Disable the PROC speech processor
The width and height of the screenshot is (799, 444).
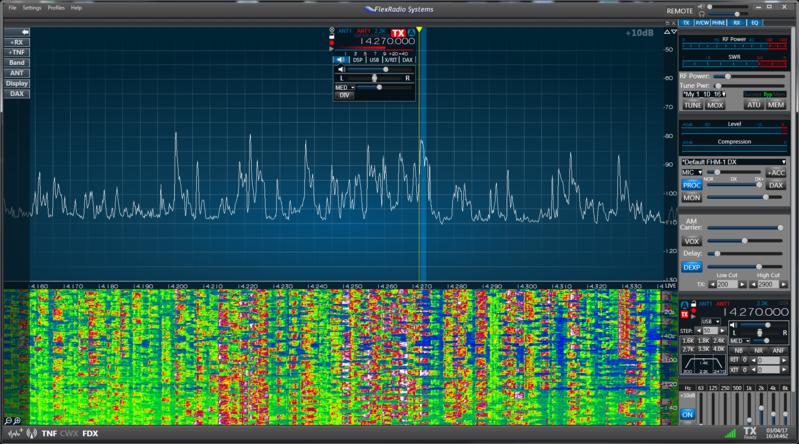pos(691,185)
